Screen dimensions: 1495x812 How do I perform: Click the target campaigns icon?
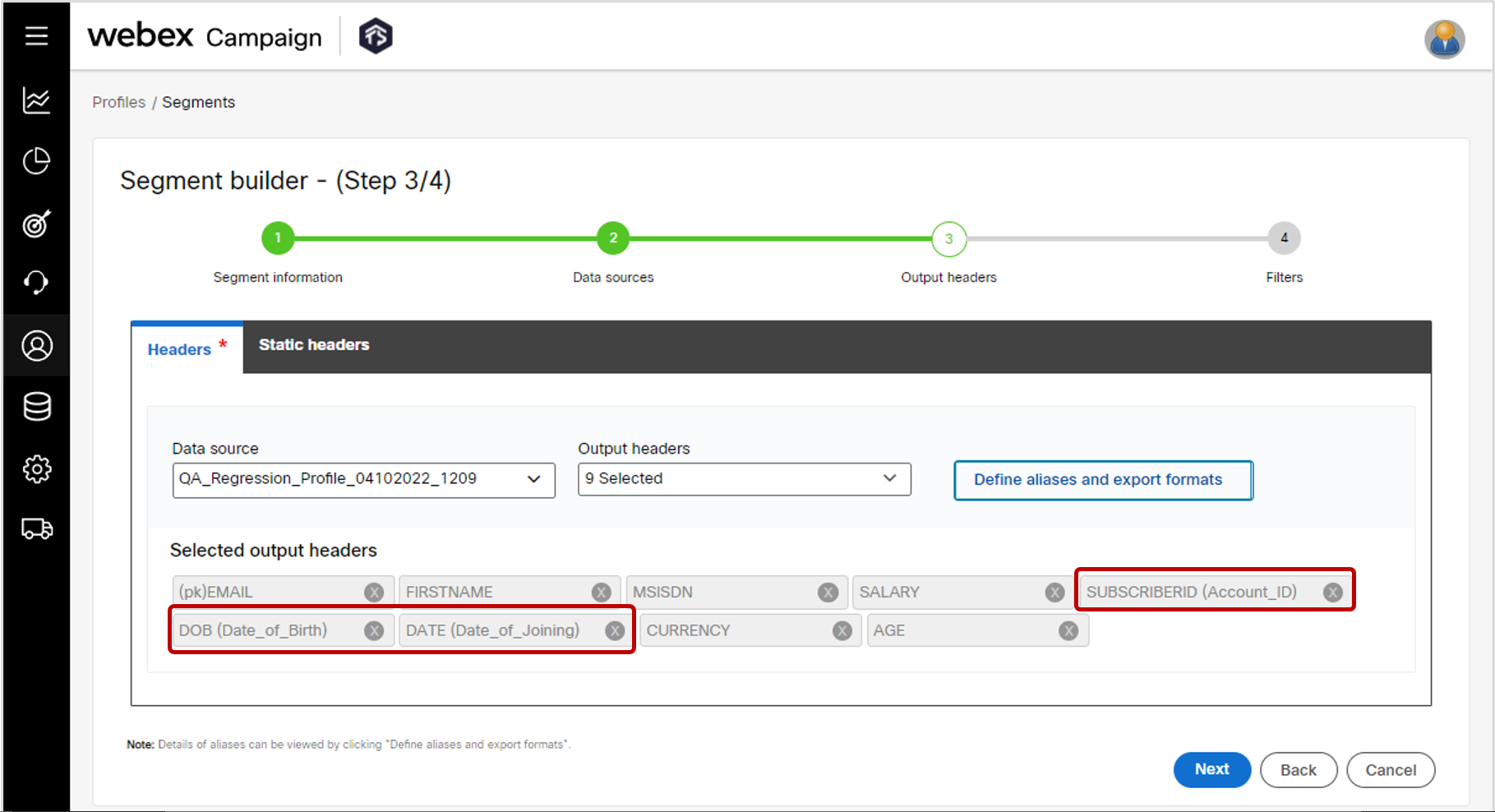36,224
